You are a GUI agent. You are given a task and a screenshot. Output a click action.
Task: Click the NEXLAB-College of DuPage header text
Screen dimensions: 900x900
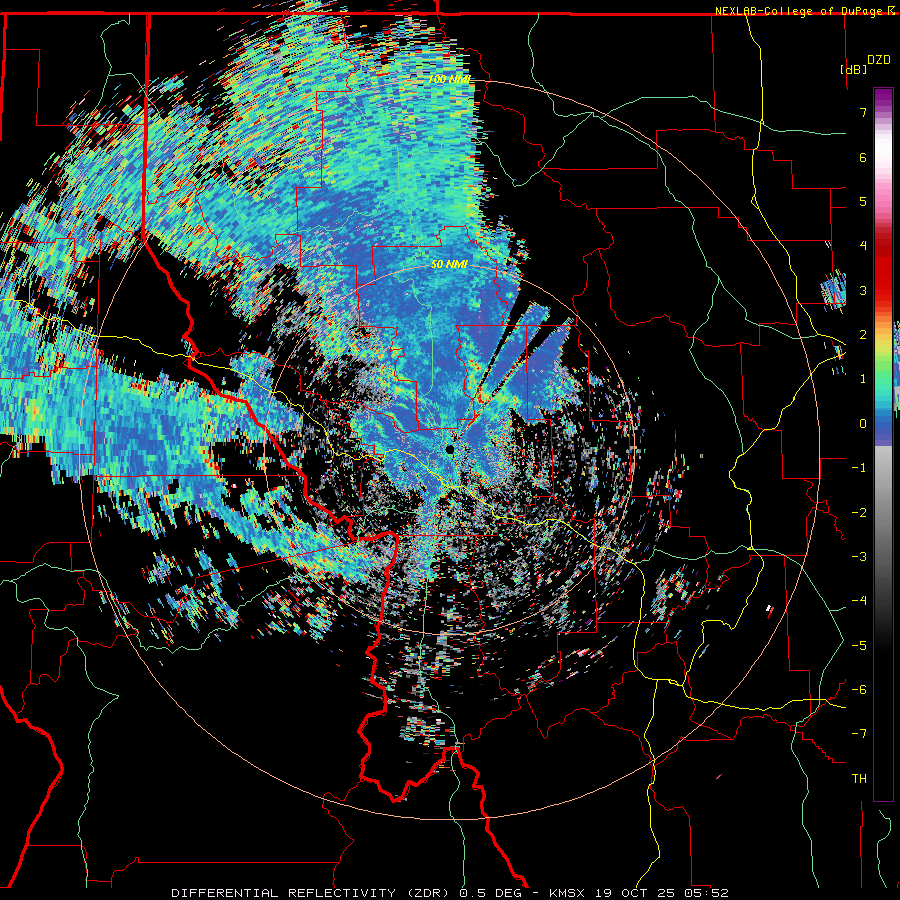click(x=805, y=11)
